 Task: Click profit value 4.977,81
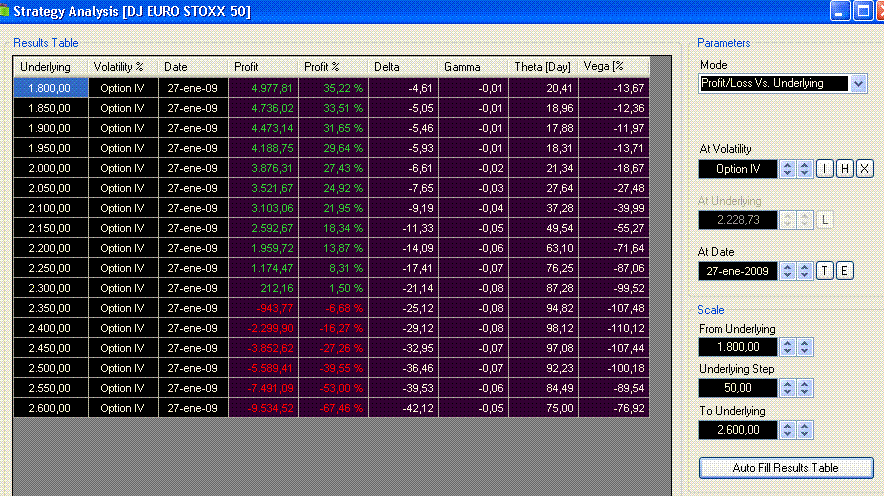pyautogui.click(x=263, y=88)
